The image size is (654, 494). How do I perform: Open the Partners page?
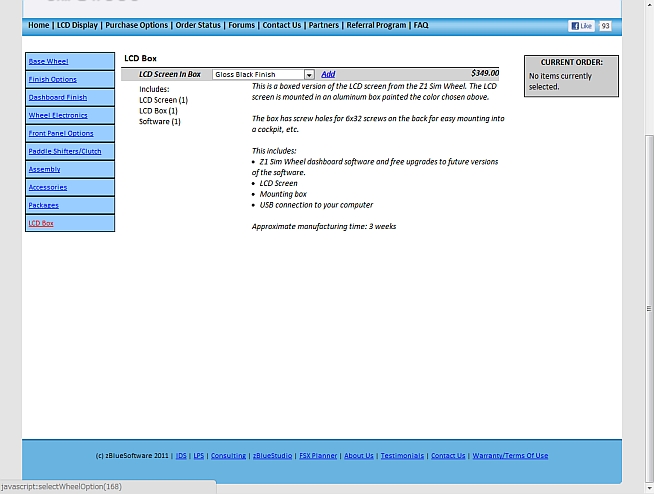pyautogui.click(x=324, y=25)
